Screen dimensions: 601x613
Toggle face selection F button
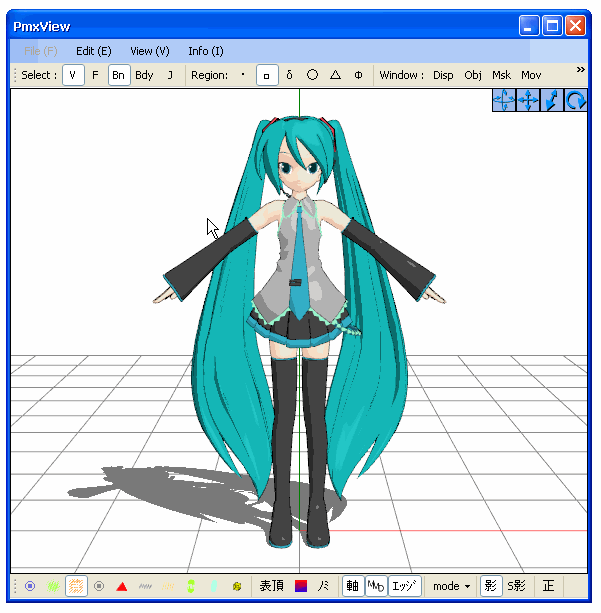pyautogui.click(x=95, y=75)
